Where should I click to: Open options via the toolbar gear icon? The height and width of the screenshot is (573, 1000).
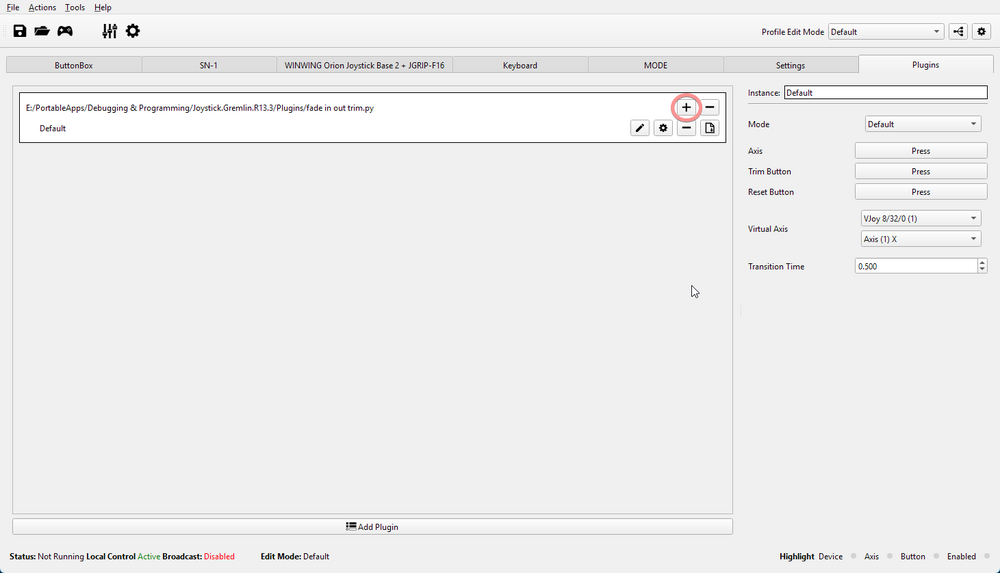pos(133,31)
